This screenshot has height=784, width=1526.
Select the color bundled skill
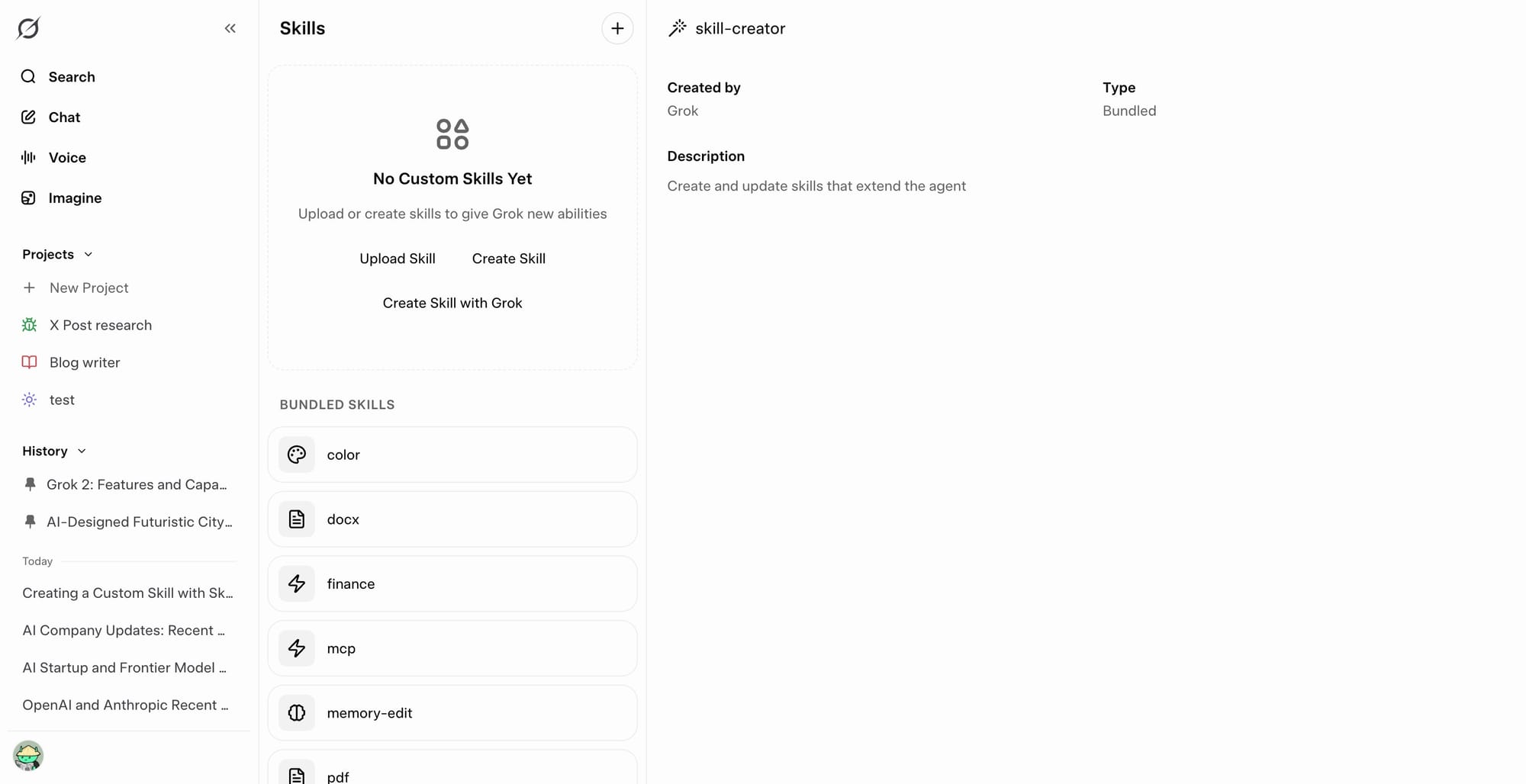452,455
